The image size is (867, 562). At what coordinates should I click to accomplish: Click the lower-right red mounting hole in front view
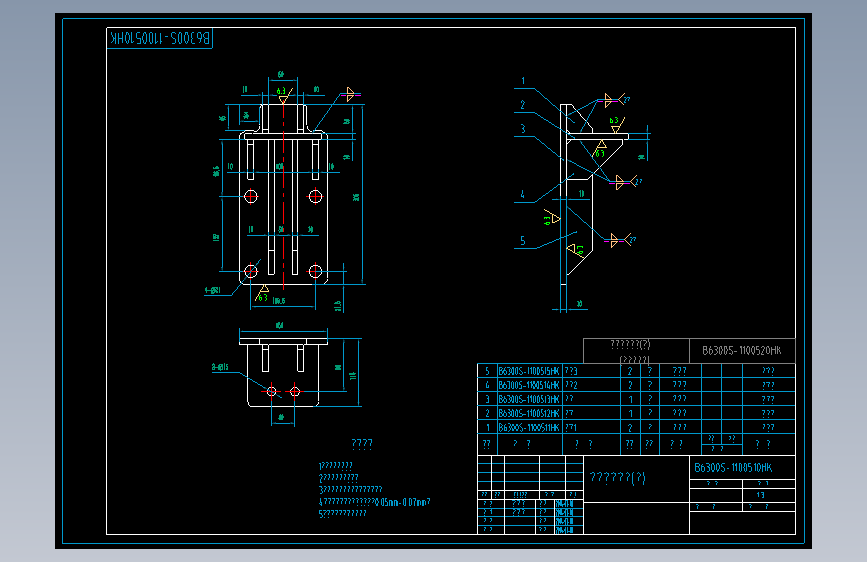(x=315, y=271)
